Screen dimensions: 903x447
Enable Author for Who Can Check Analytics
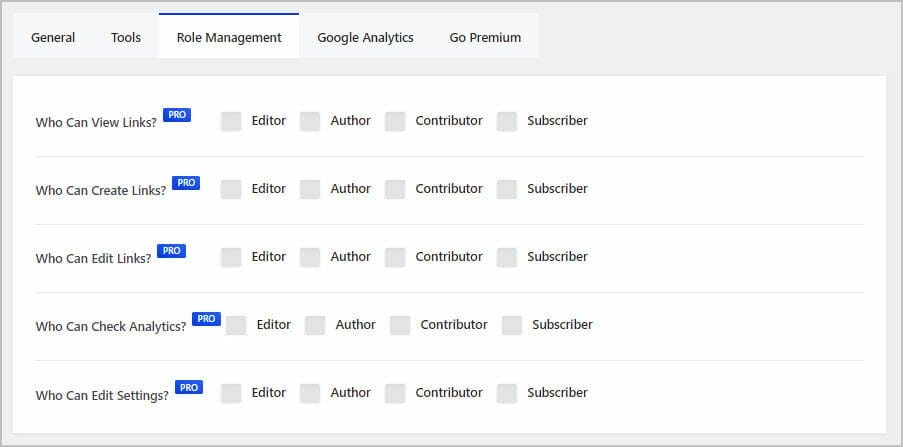315,325
